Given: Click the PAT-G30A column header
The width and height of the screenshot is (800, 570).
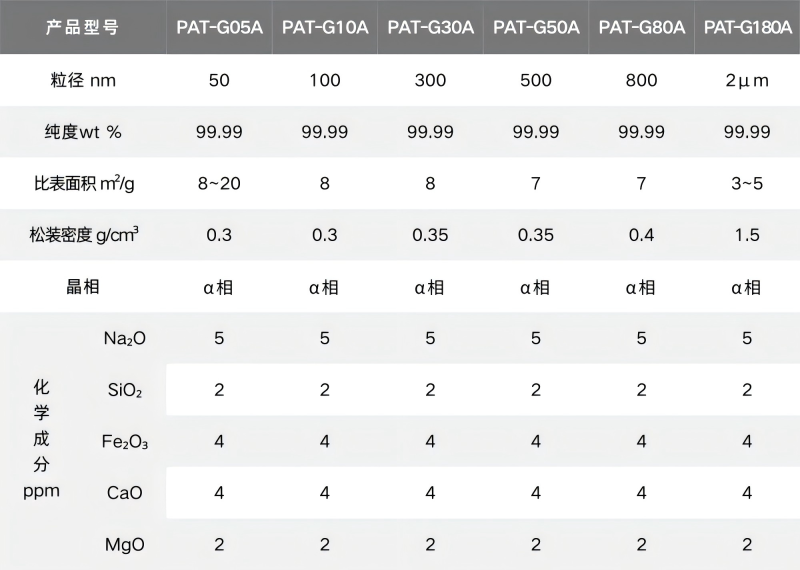Looking at the screenshot, I should pos(430,28).
